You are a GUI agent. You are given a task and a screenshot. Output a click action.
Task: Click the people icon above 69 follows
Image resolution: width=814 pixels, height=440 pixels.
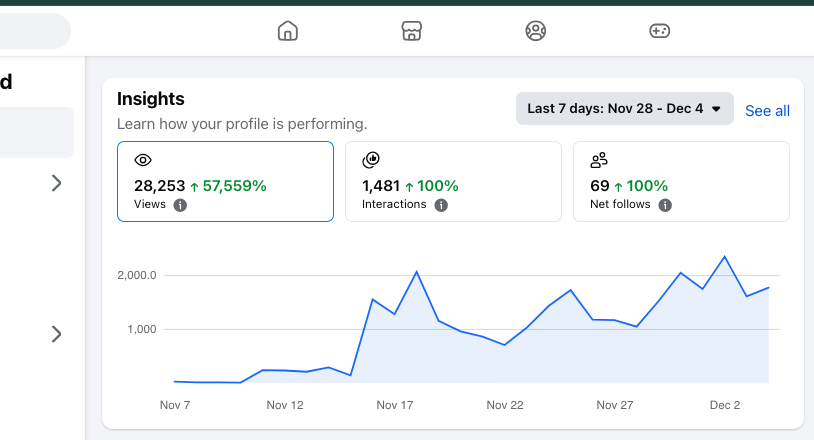pyautogui.click(x=599, y=159)
